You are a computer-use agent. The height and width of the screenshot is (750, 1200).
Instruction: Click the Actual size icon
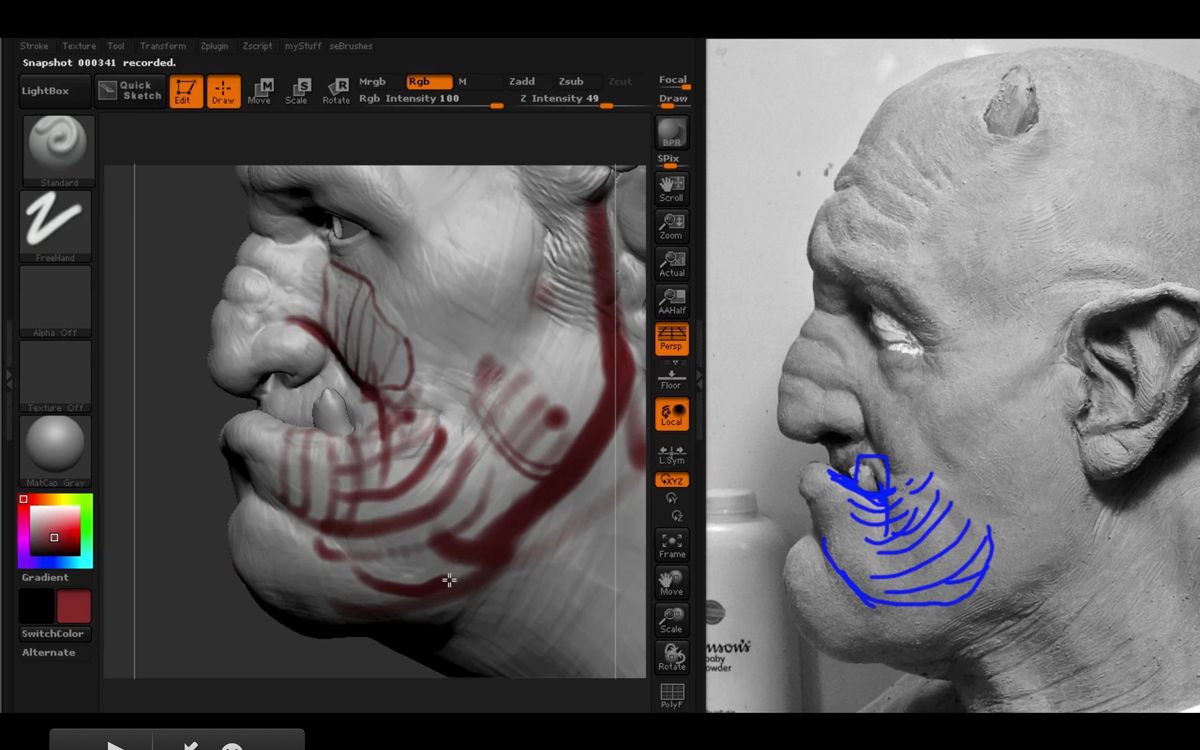(x=672, y=264)
